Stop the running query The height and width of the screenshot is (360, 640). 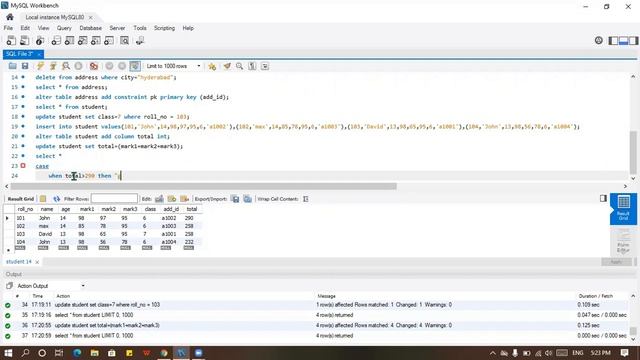tap(78, 66)
